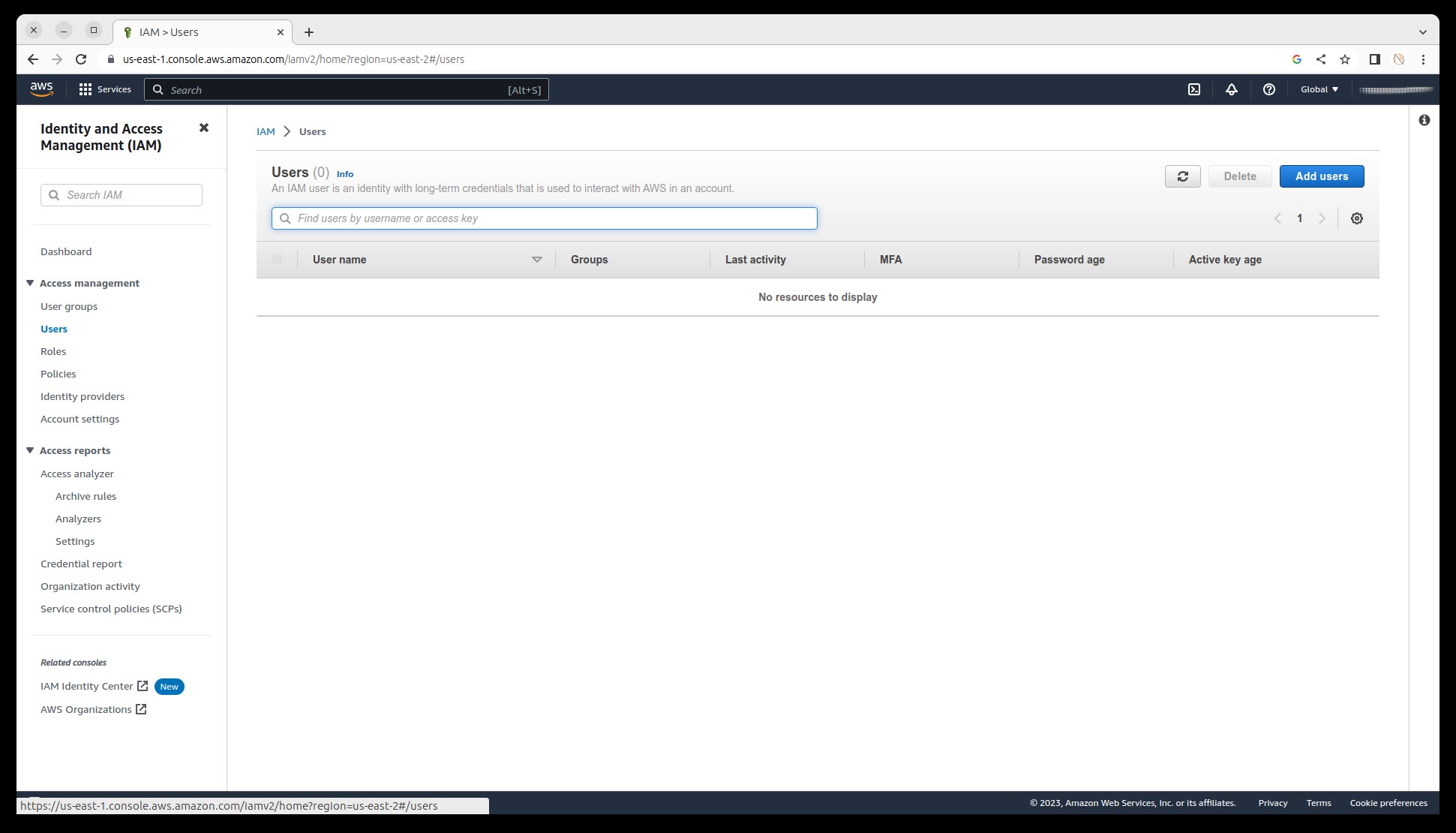
Task: Focus the Find users search field
Action: [545, 218]
